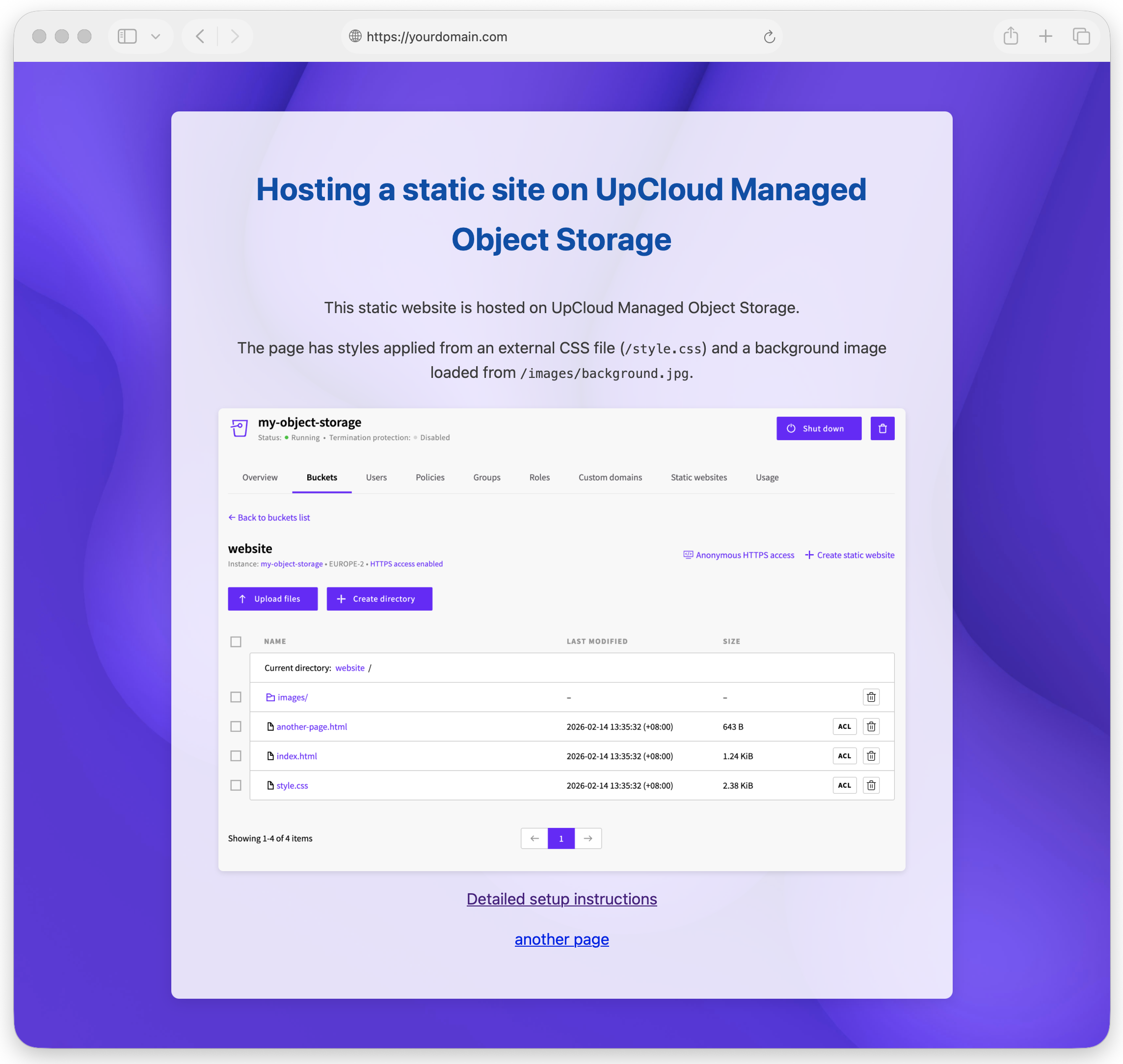Check the index.html row checkbox
This screenshot has height=1064, width=1123.
coord(236,756)
